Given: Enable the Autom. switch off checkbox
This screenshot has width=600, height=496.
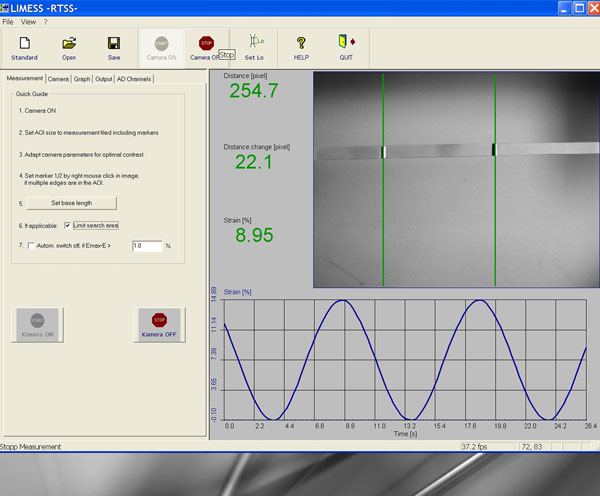Looking at the screenshot, I should [30, 245].
